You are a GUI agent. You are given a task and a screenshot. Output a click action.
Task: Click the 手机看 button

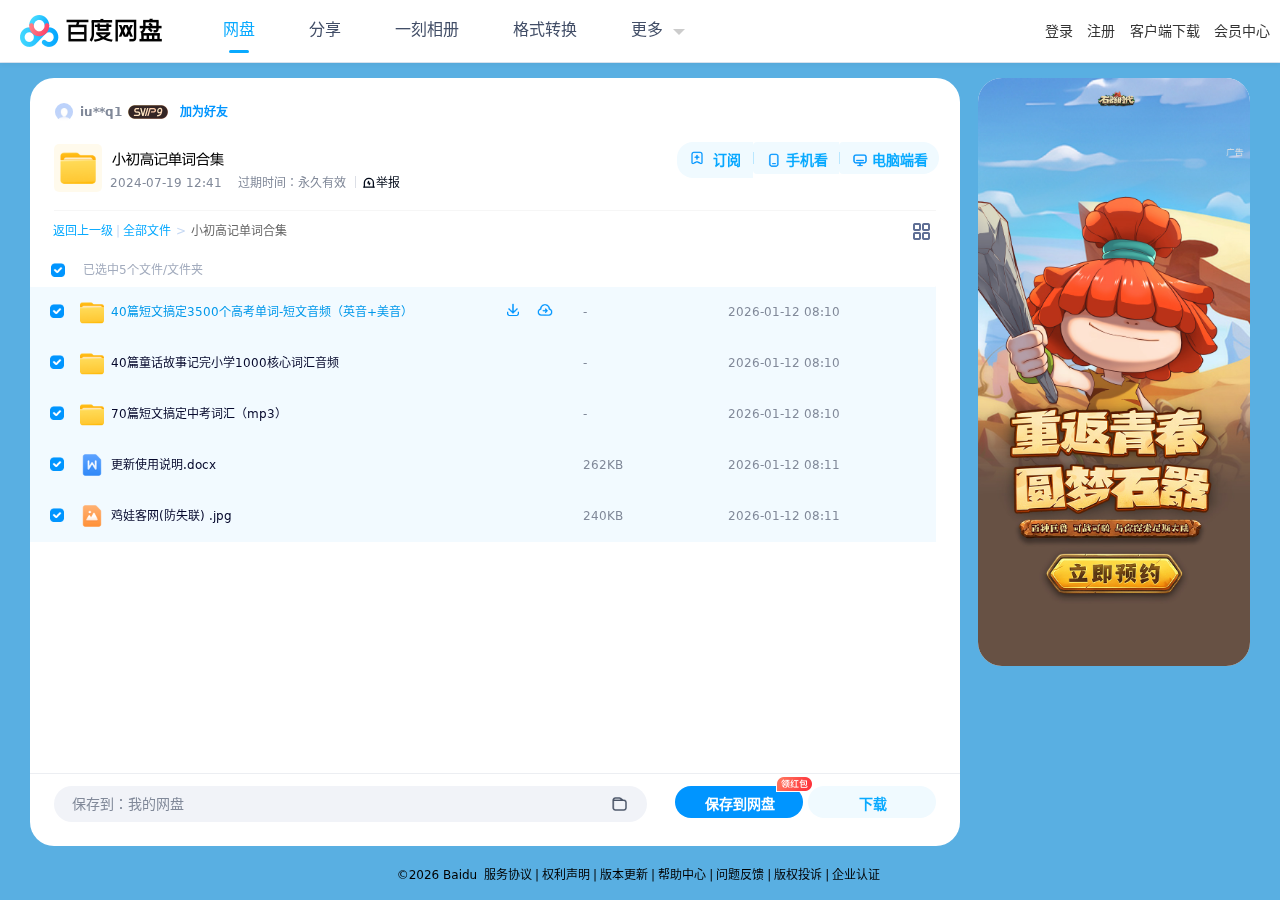pos(797,160)
